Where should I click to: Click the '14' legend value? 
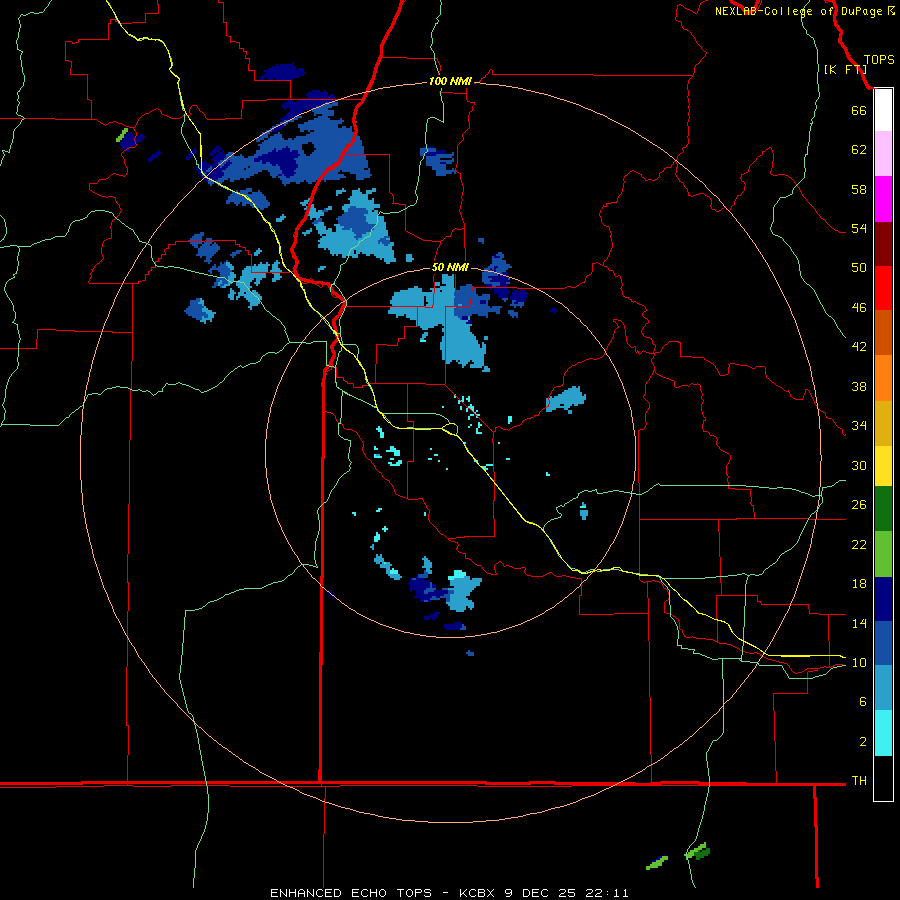point(859,623)
